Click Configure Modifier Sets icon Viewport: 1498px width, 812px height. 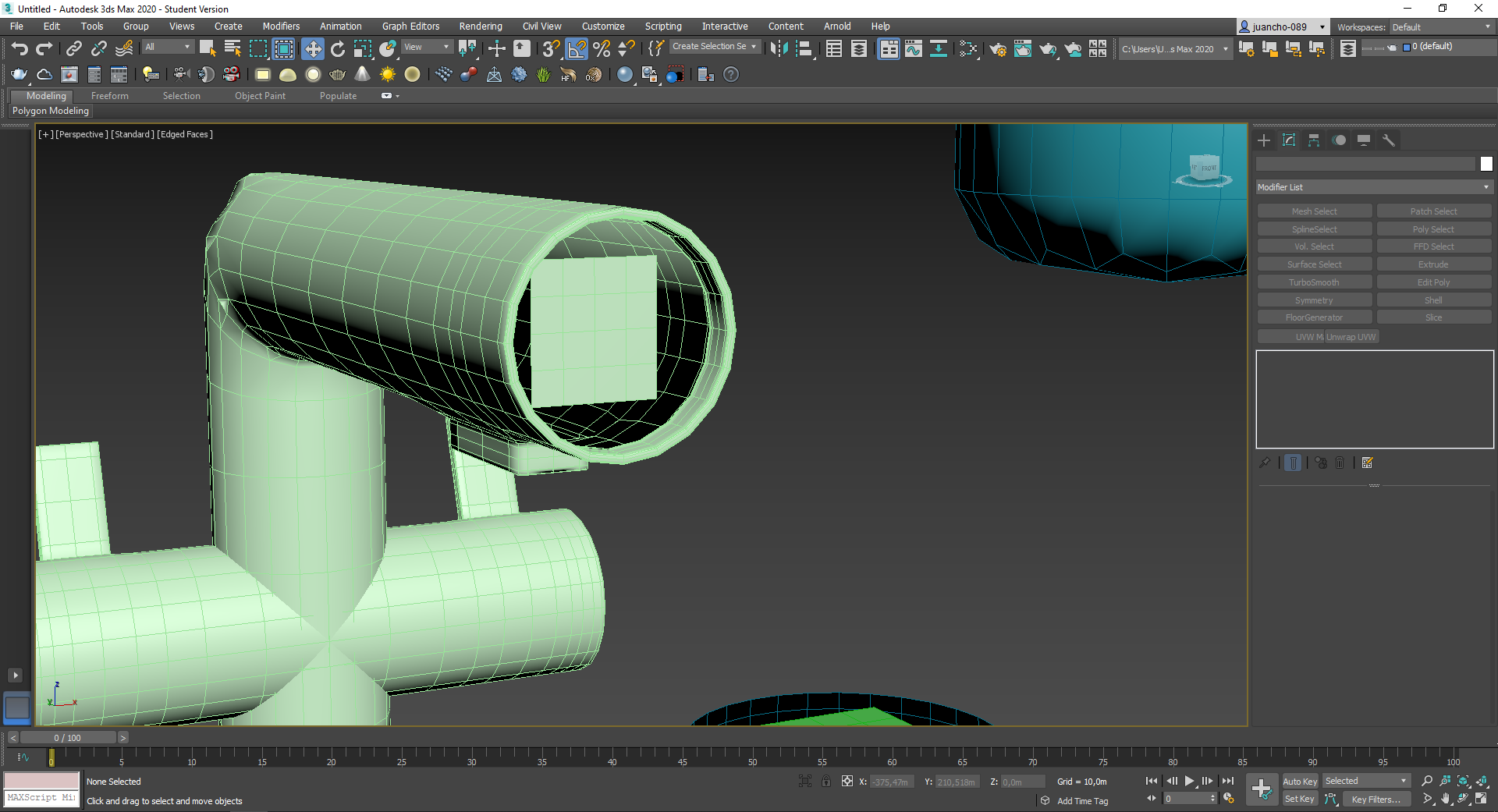(x=1368, y=463)
